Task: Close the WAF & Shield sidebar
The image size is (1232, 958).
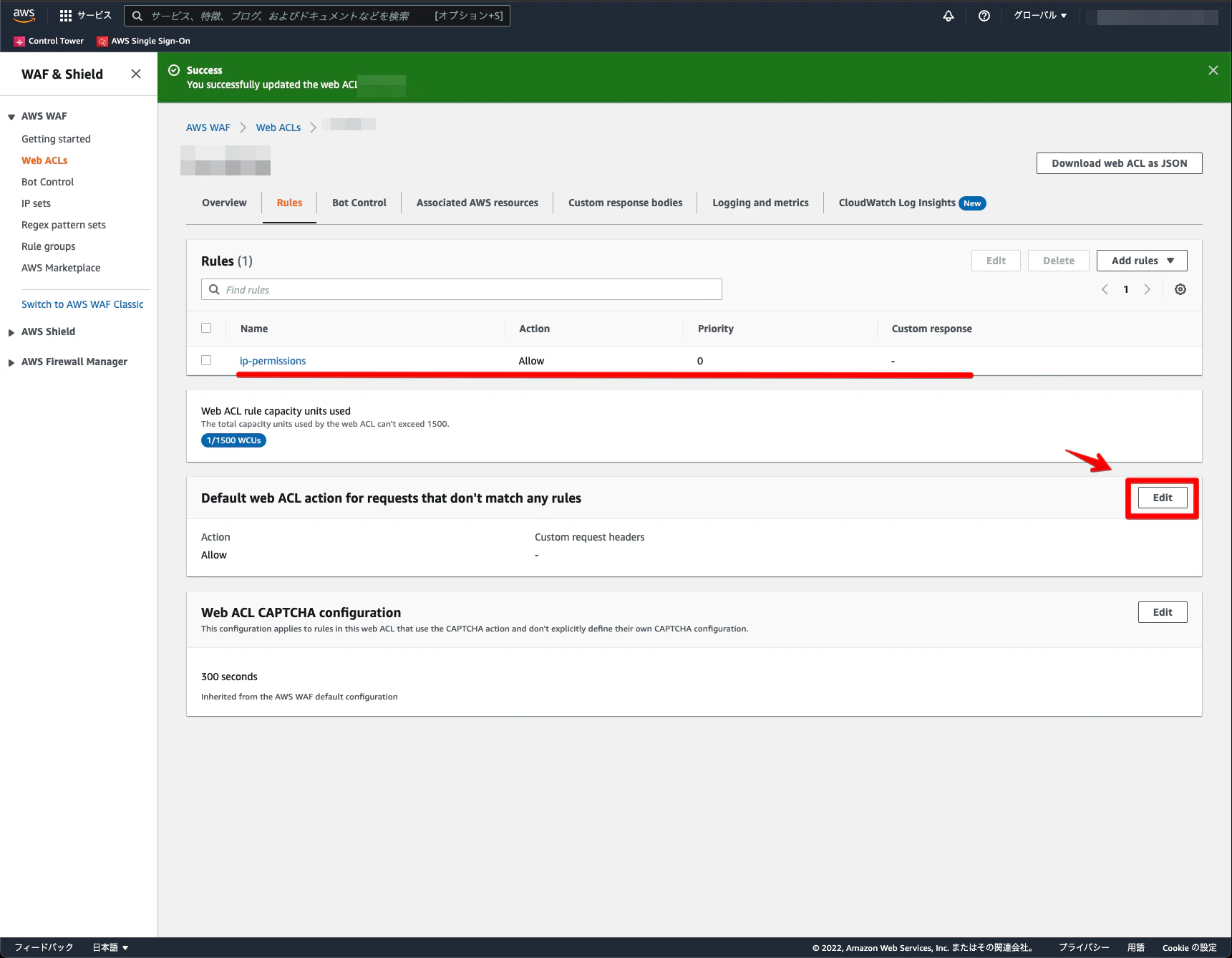Action: click(136, 74)
